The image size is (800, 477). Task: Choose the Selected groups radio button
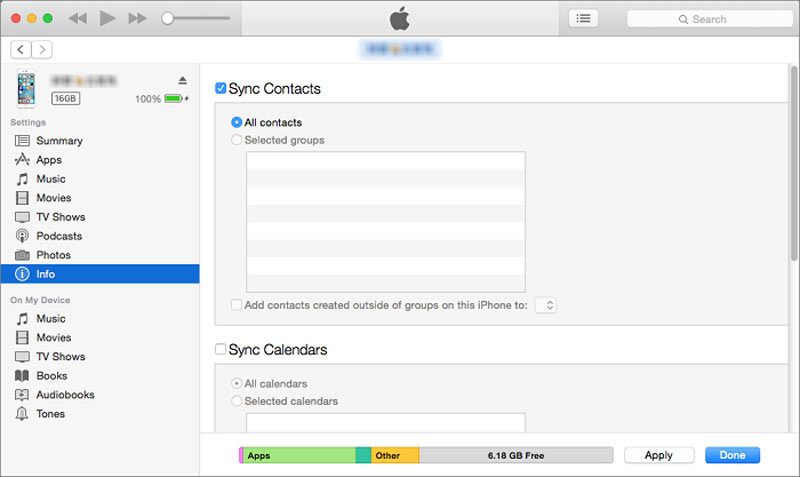(x=236, y=140)
